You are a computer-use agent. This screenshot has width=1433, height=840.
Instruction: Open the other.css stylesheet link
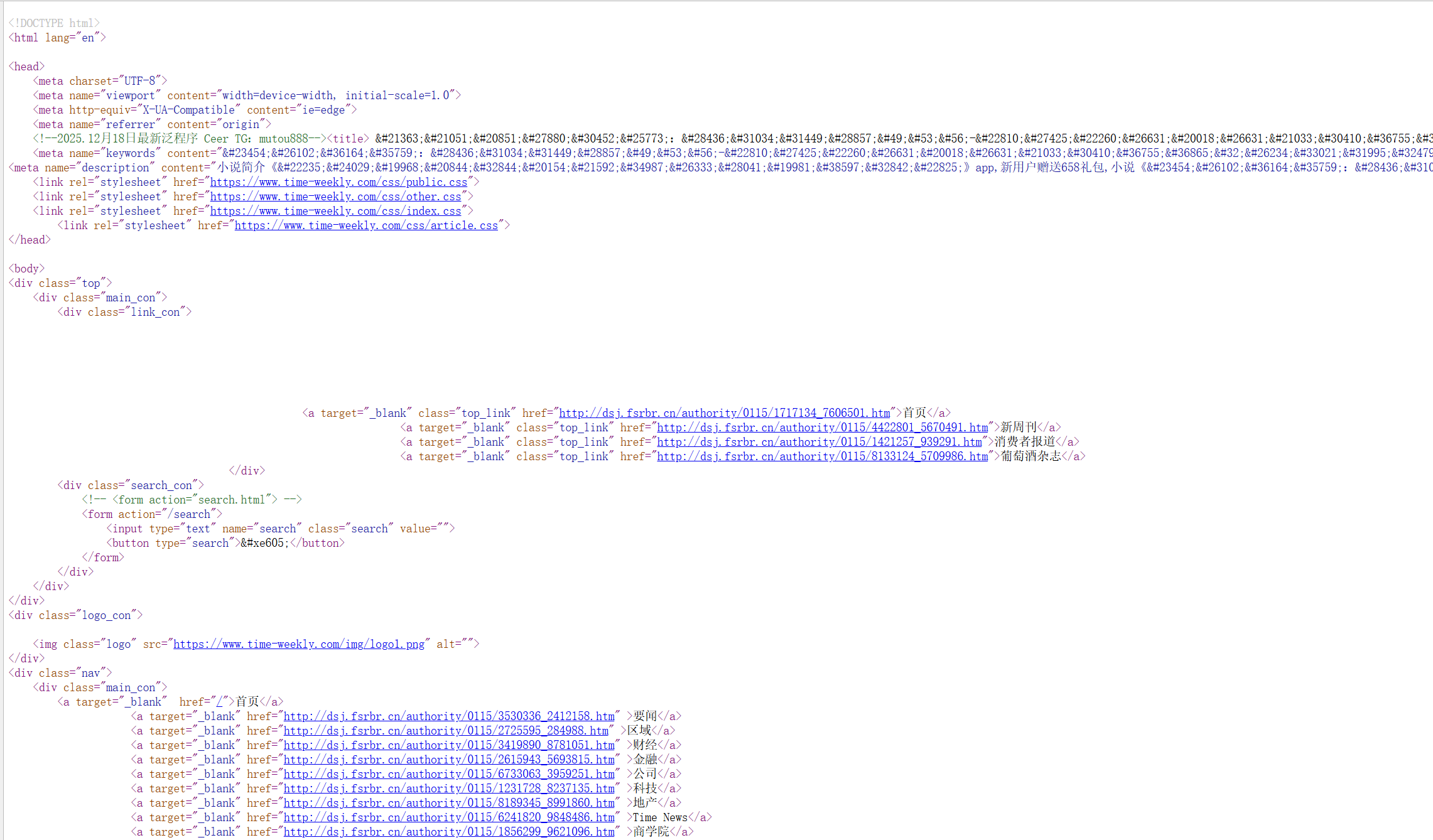pos(335,197)
